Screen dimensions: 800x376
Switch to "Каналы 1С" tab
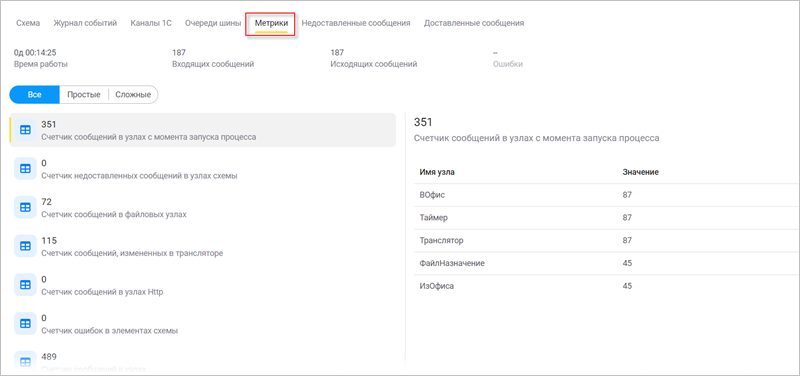click(x=151, y=23)
